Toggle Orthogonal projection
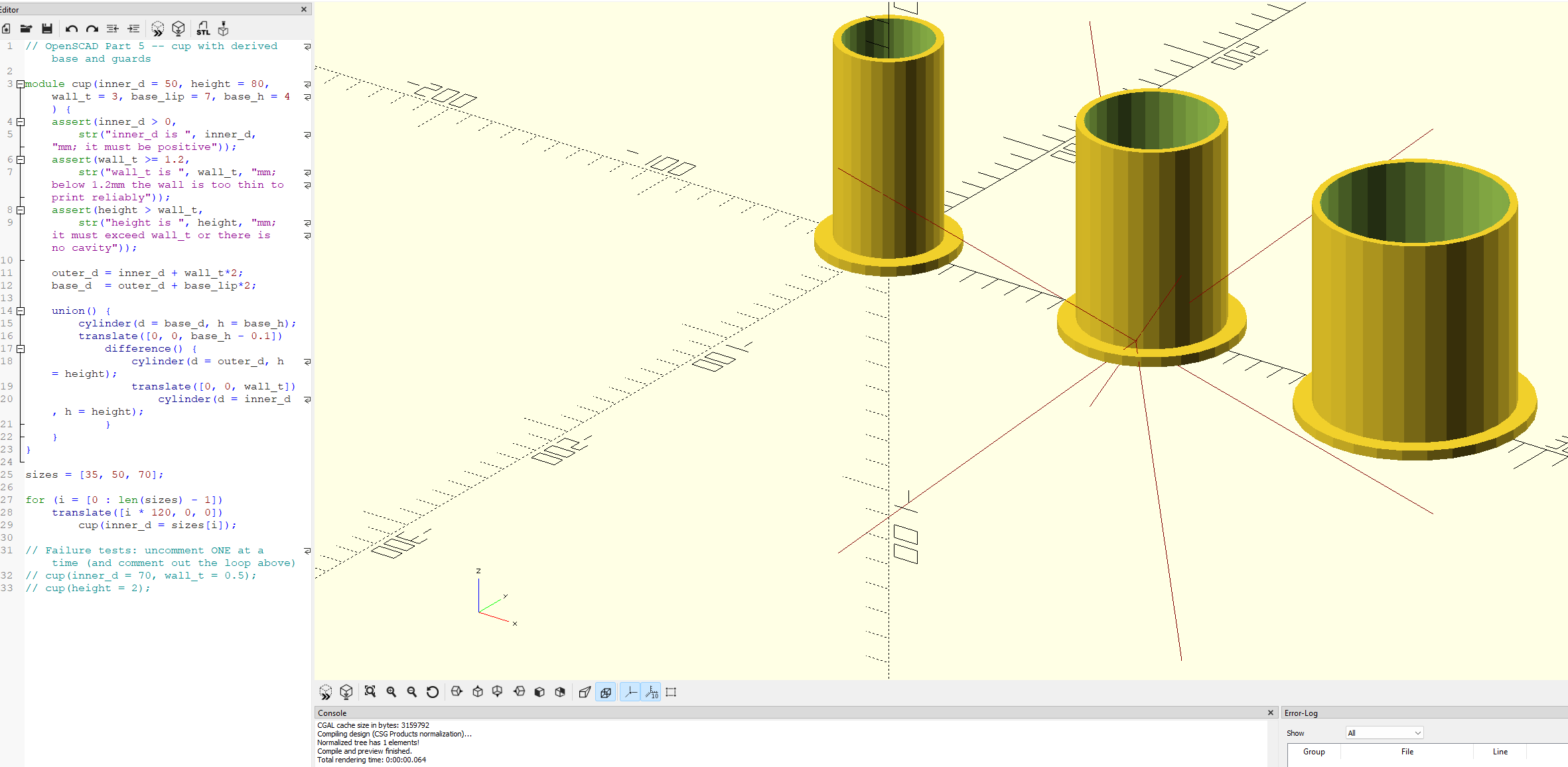 (606, 691)
